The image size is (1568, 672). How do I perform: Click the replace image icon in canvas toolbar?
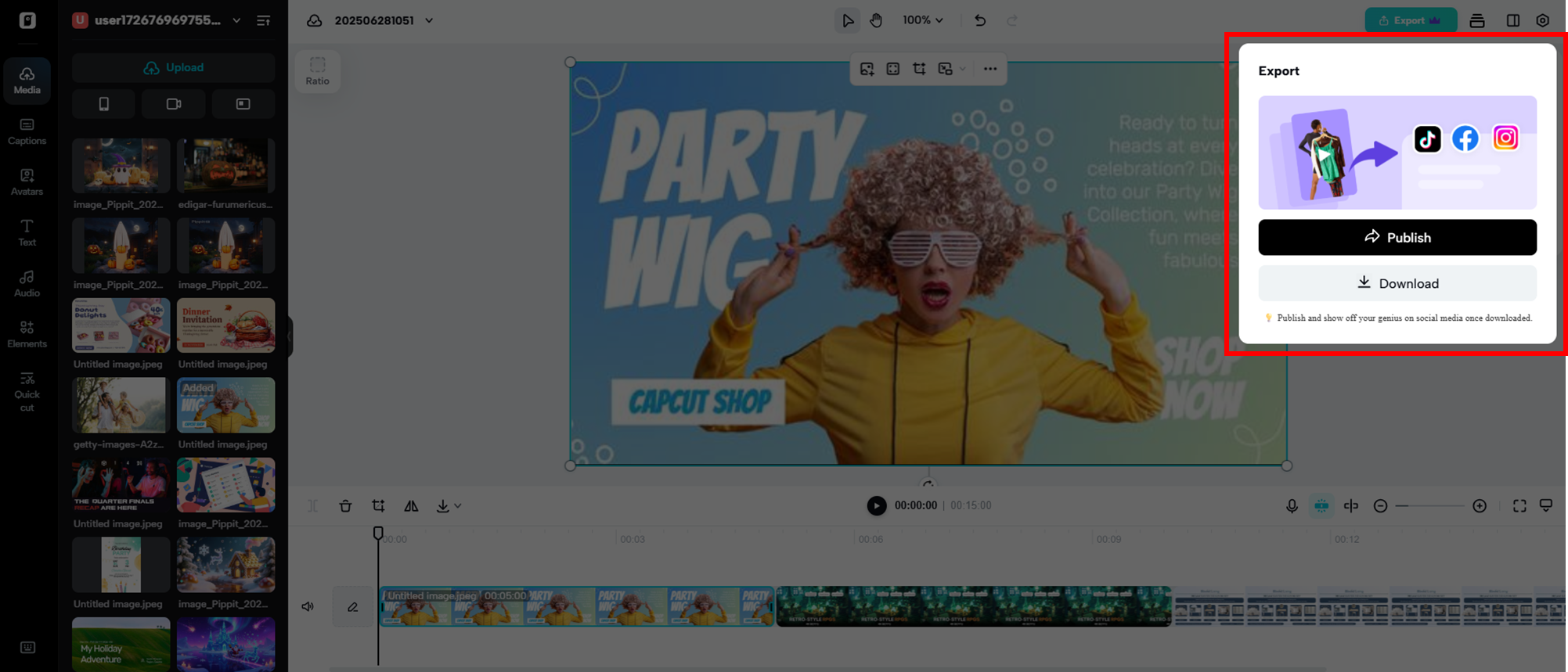pyautogui.click(x=867, y=69)
